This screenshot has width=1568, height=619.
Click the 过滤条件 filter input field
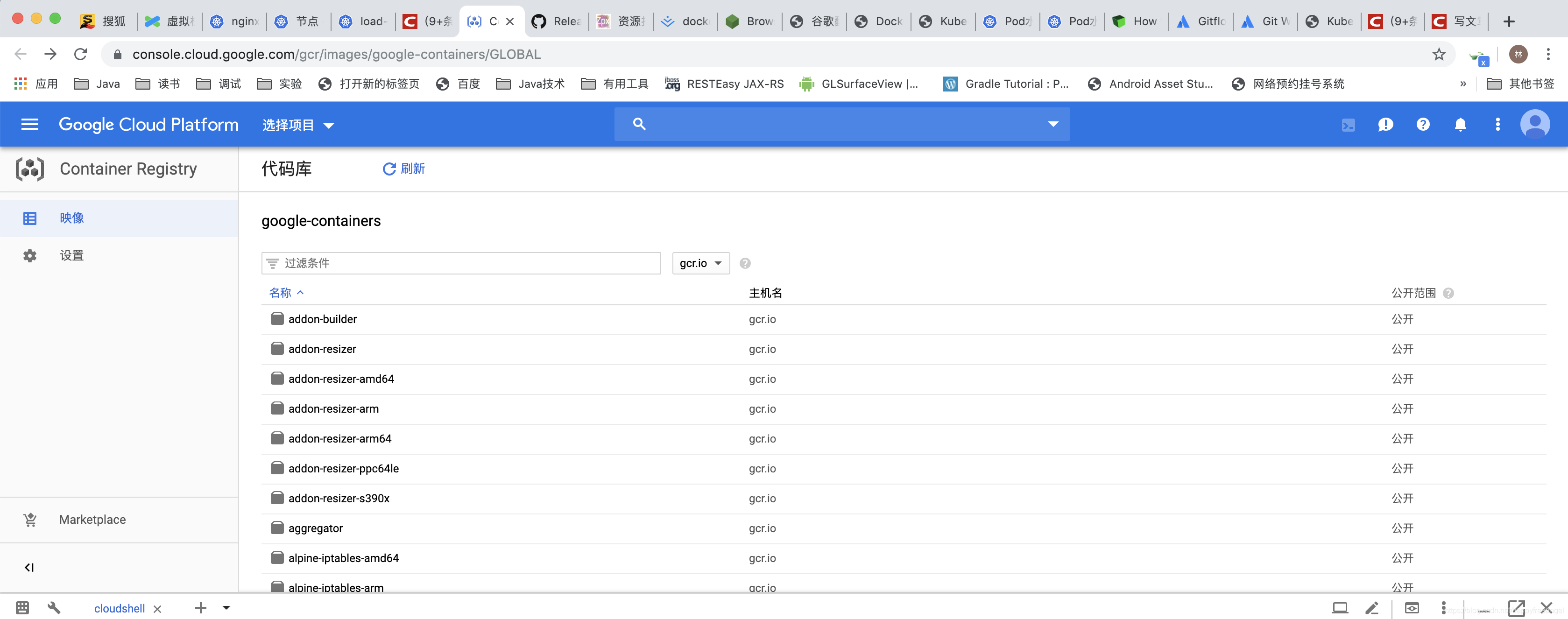coord(461,264)
